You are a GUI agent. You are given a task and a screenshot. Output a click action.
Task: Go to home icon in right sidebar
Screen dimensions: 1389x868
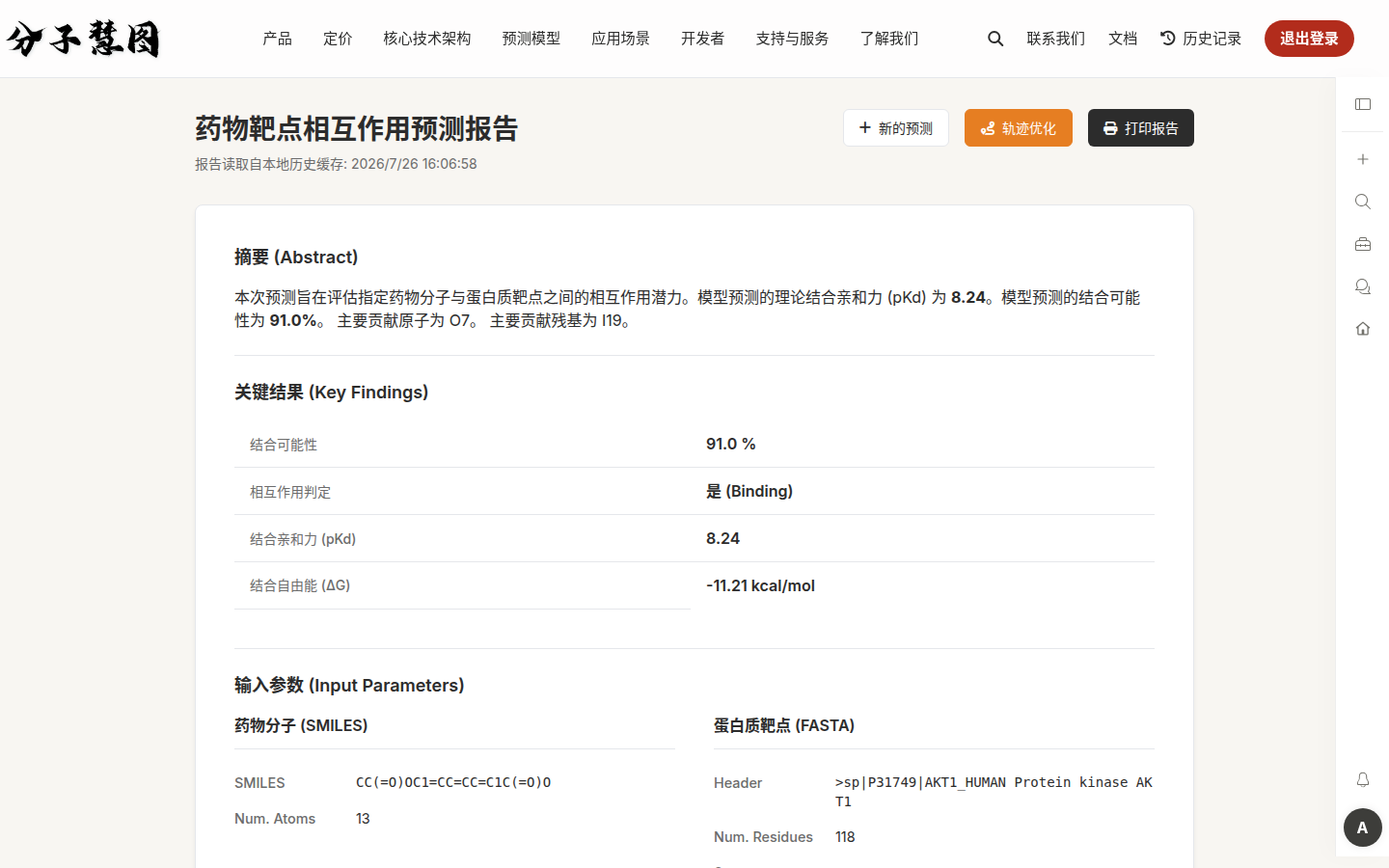1363,329
